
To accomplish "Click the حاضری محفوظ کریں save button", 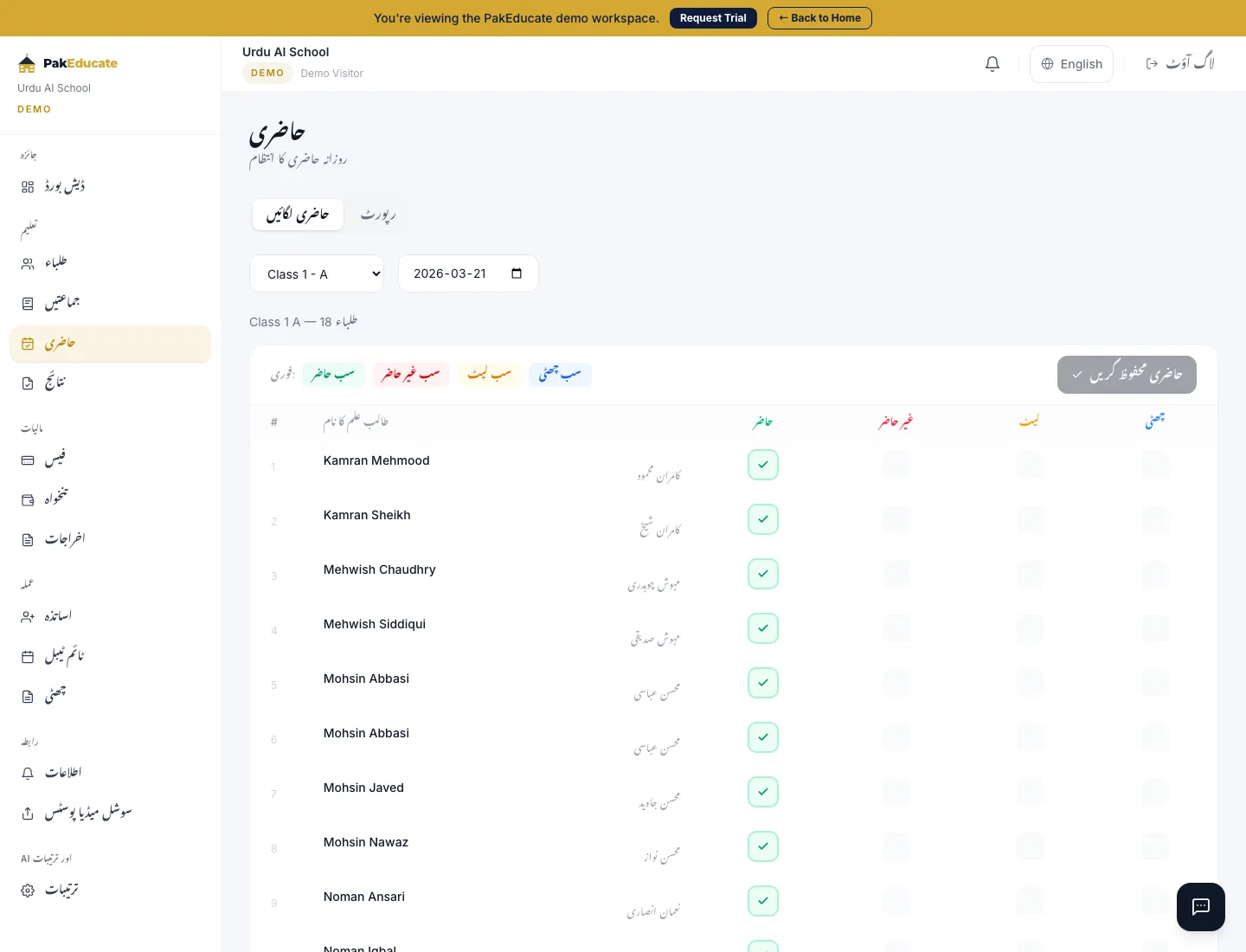I will (1127, 375).
